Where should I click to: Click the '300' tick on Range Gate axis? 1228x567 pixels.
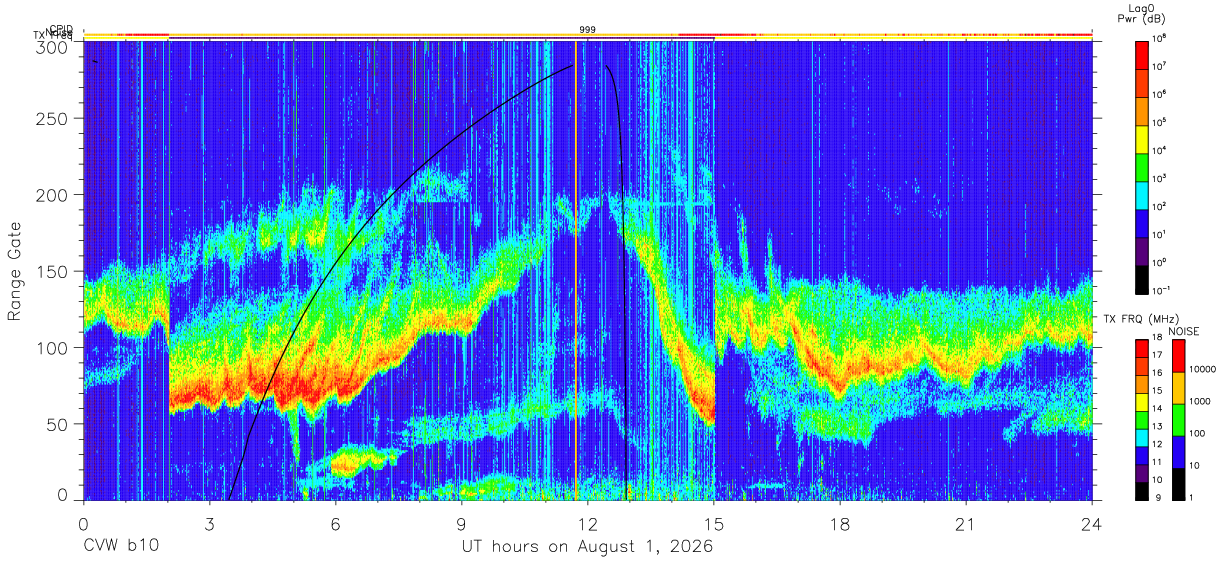tap(52, 47)
